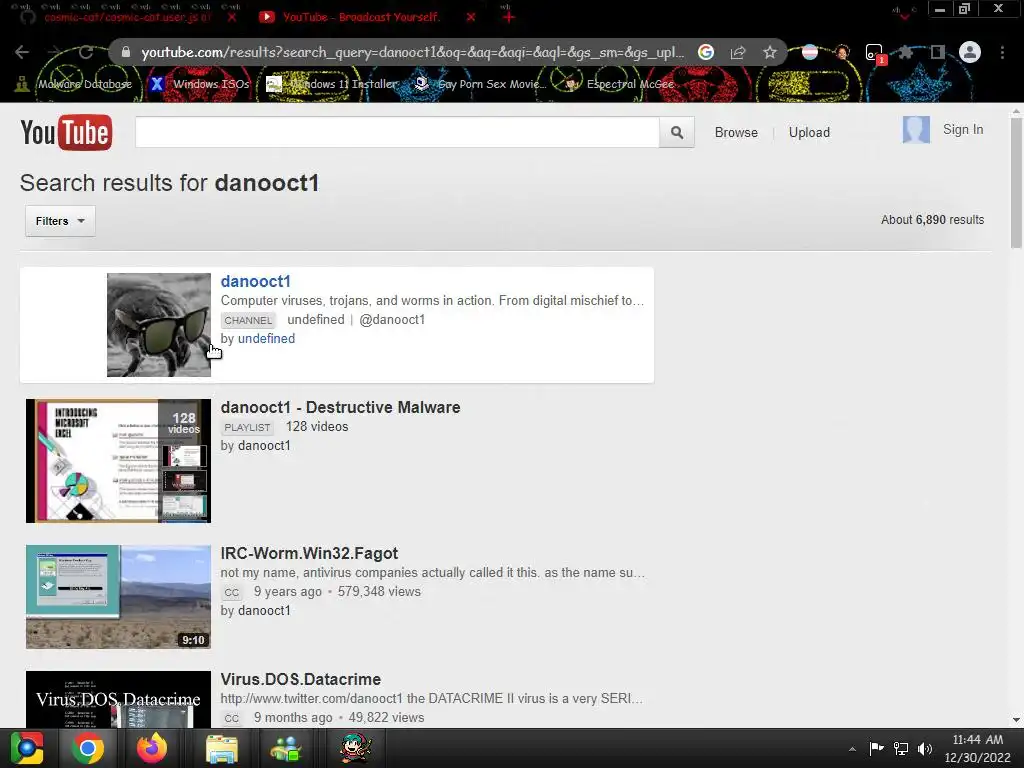Image resolution: width=1024 pixels, height=768 pixels.
Task: Open IRC-Worm.Win32.Fagot video title
Action: [309, 553]
